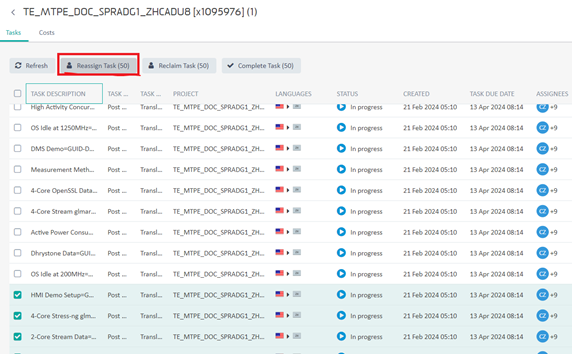This screenshot has width=578, height=361.
Task: Open task 'HMI Demo Setup=G...'
Action: [x=62, y=295]
